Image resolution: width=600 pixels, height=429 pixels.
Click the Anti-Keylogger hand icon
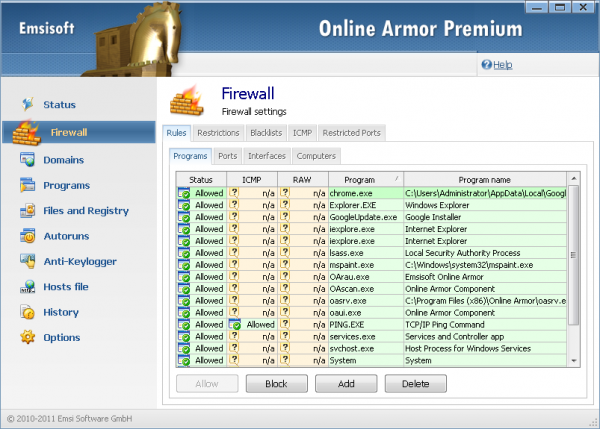click(28, 261)
